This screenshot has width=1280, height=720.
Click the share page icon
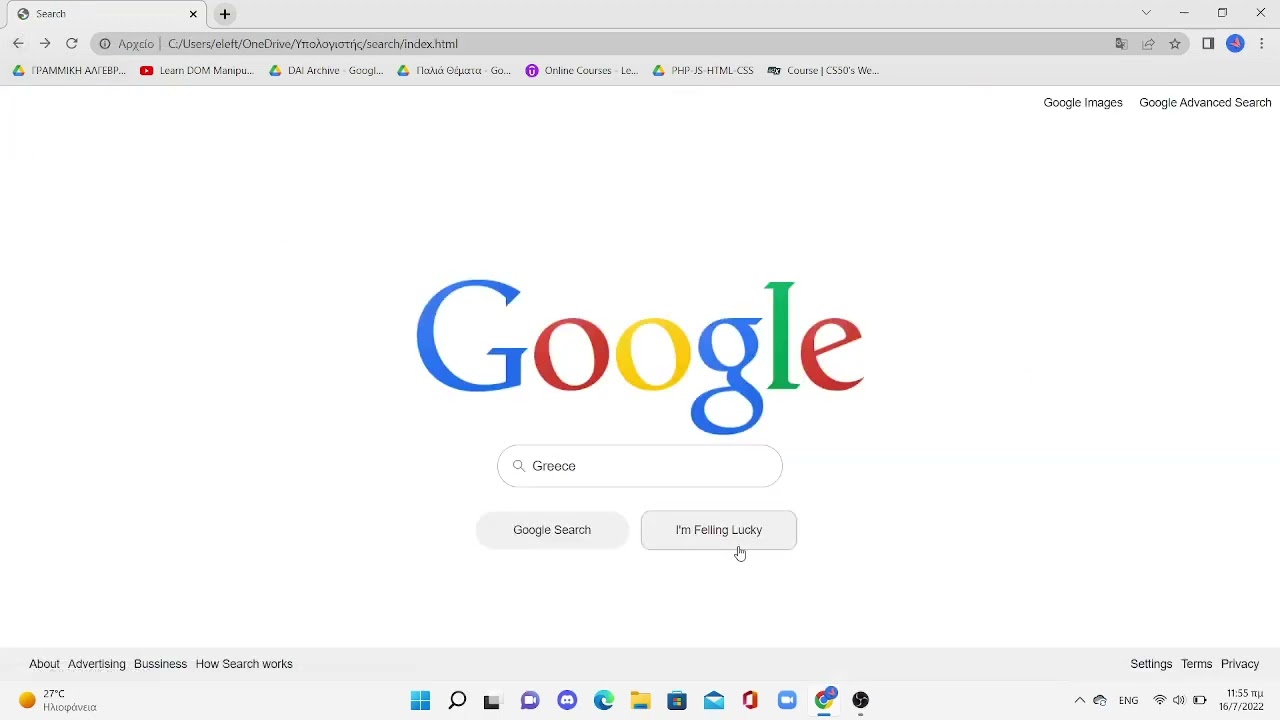coord(1148,44)
